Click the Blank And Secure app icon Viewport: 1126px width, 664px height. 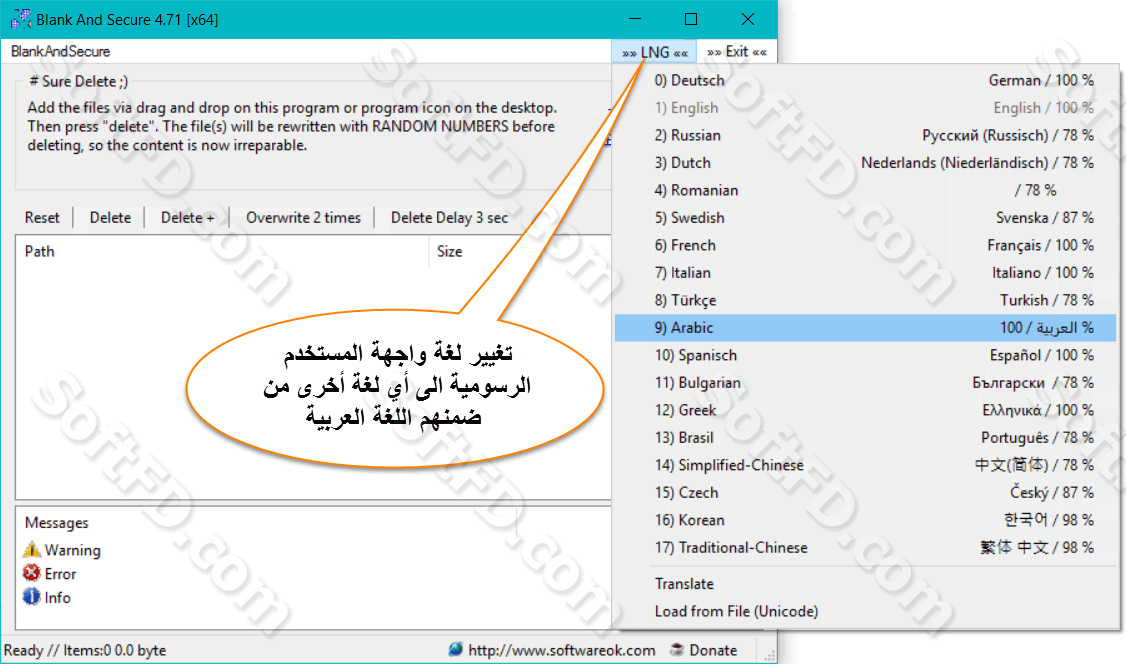(21, 19)
